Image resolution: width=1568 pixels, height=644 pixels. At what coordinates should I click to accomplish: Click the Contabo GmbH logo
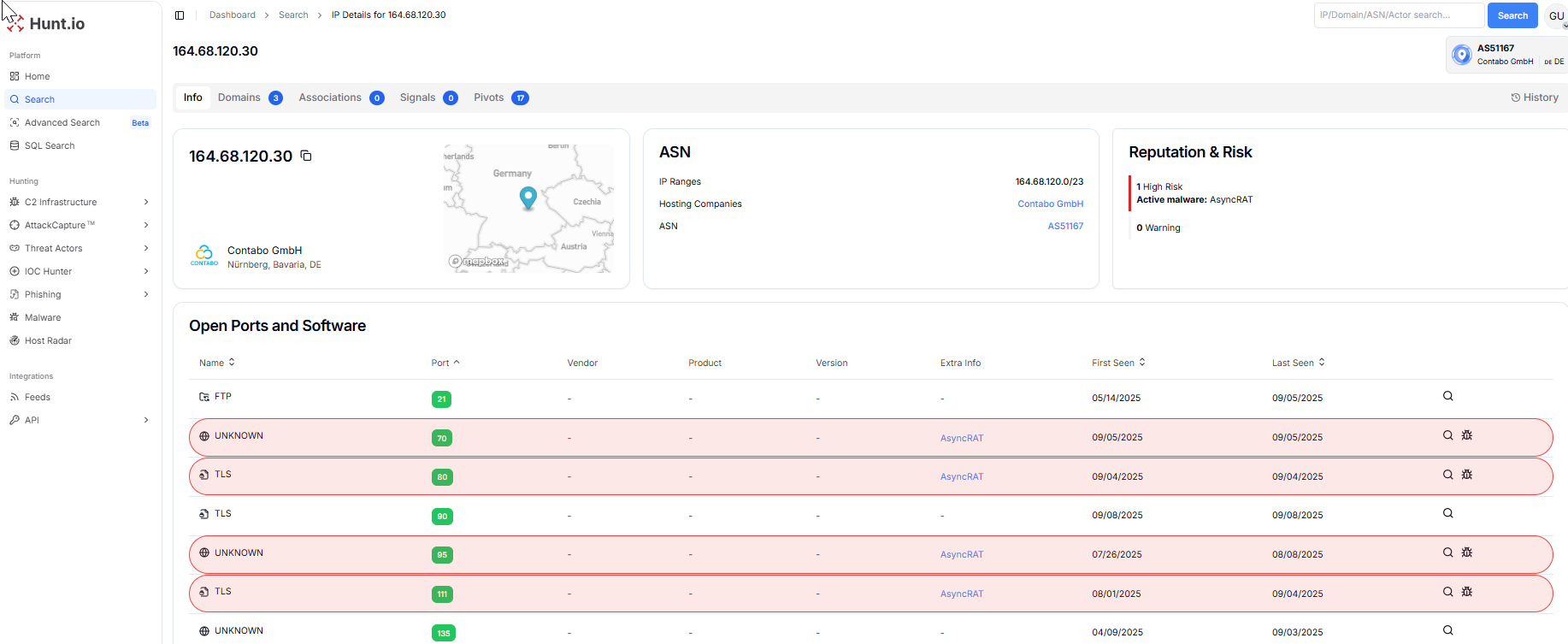point(204,255)
